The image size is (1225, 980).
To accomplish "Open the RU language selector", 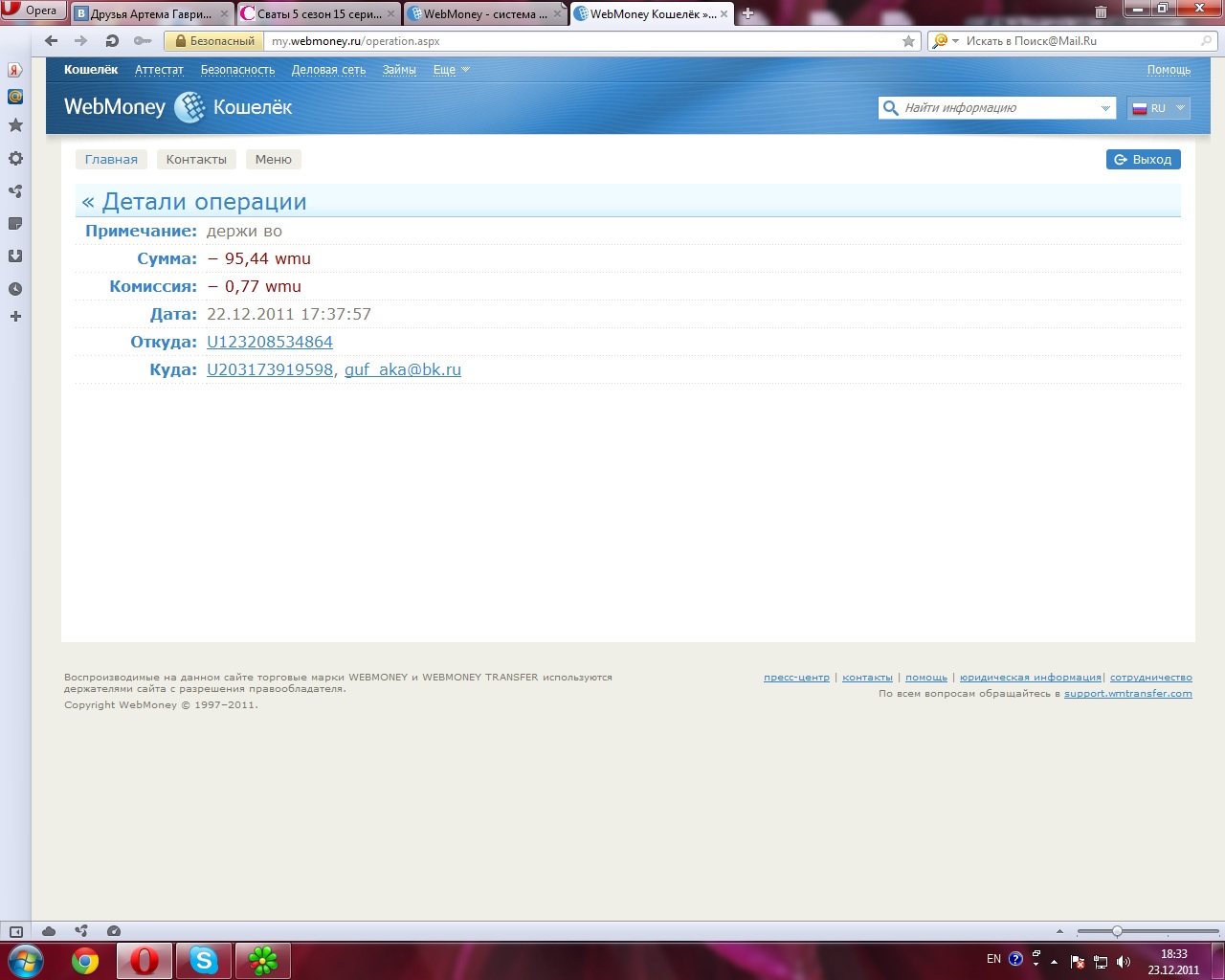I will coord(1159,108).
